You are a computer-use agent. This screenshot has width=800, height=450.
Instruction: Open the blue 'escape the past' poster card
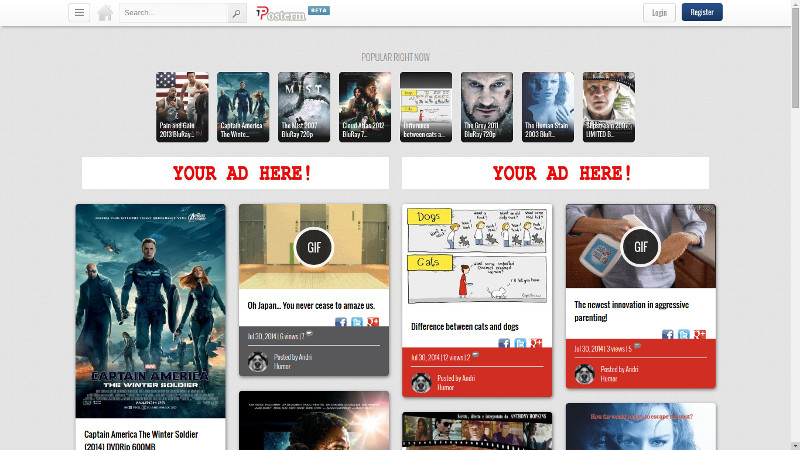point(641,427)
